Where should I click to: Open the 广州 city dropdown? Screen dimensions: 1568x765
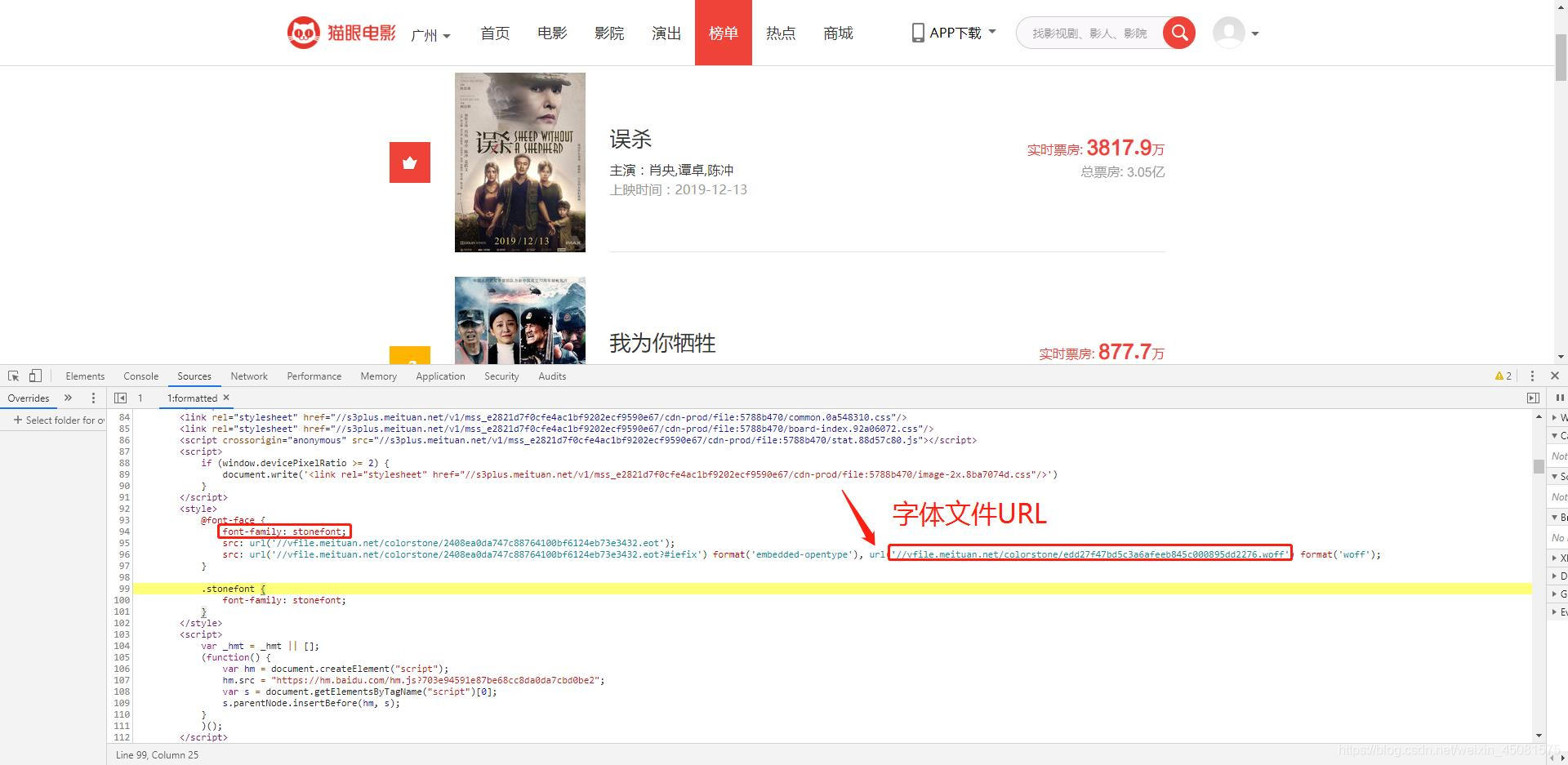coord(431,35)
